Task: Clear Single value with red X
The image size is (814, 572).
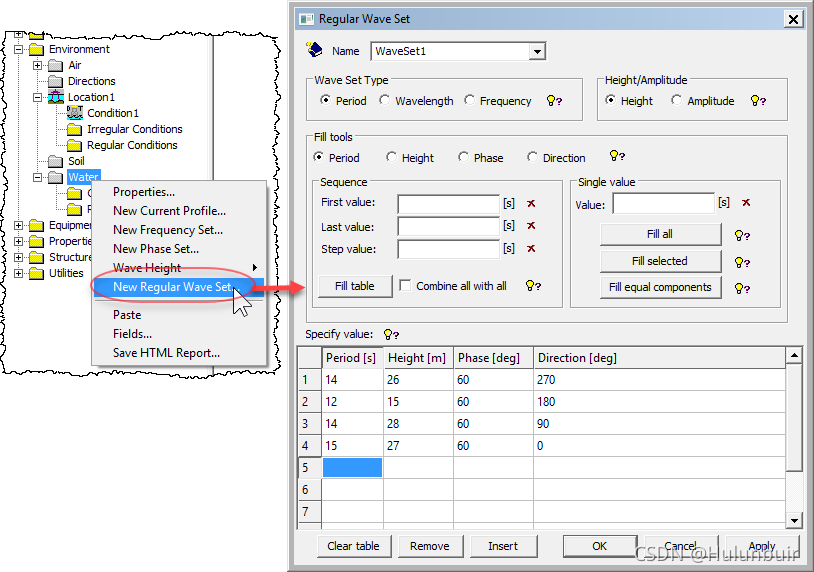Action: (x=746, y=202)
